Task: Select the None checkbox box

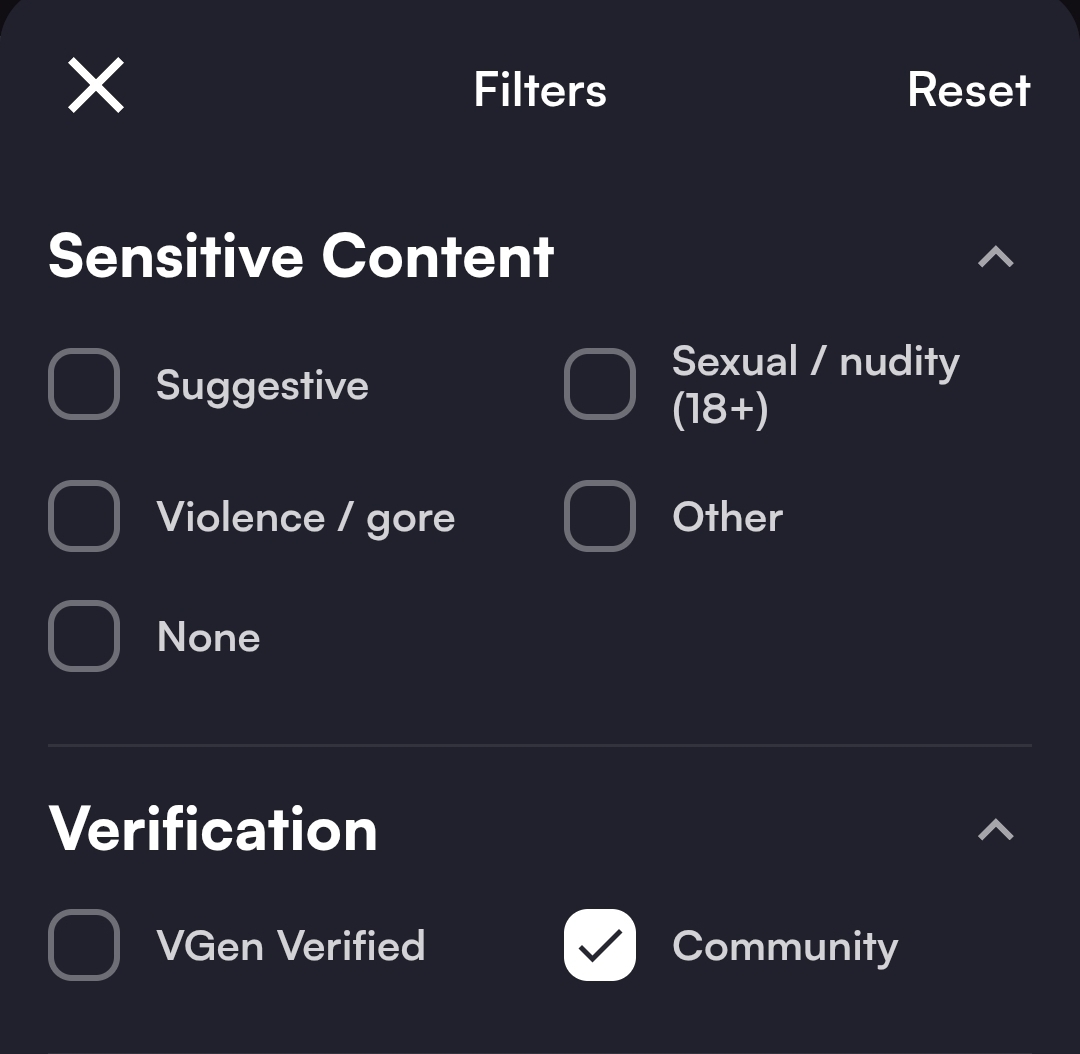Action: [x=84, y=636]
